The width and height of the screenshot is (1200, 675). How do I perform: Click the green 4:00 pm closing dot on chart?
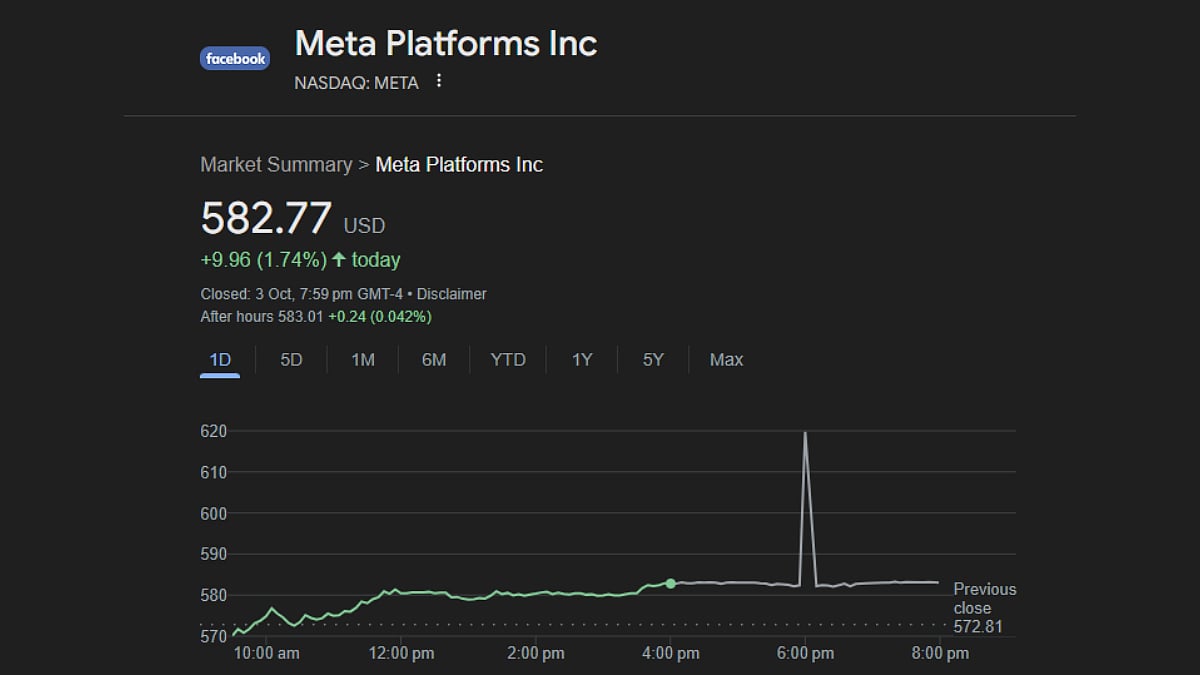(x=670, y=583)
